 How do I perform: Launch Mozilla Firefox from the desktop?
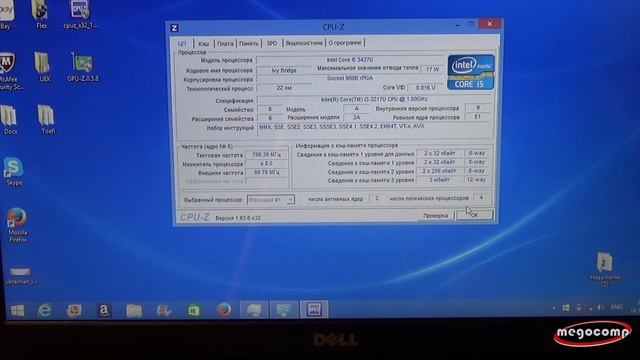coord(17,225)
